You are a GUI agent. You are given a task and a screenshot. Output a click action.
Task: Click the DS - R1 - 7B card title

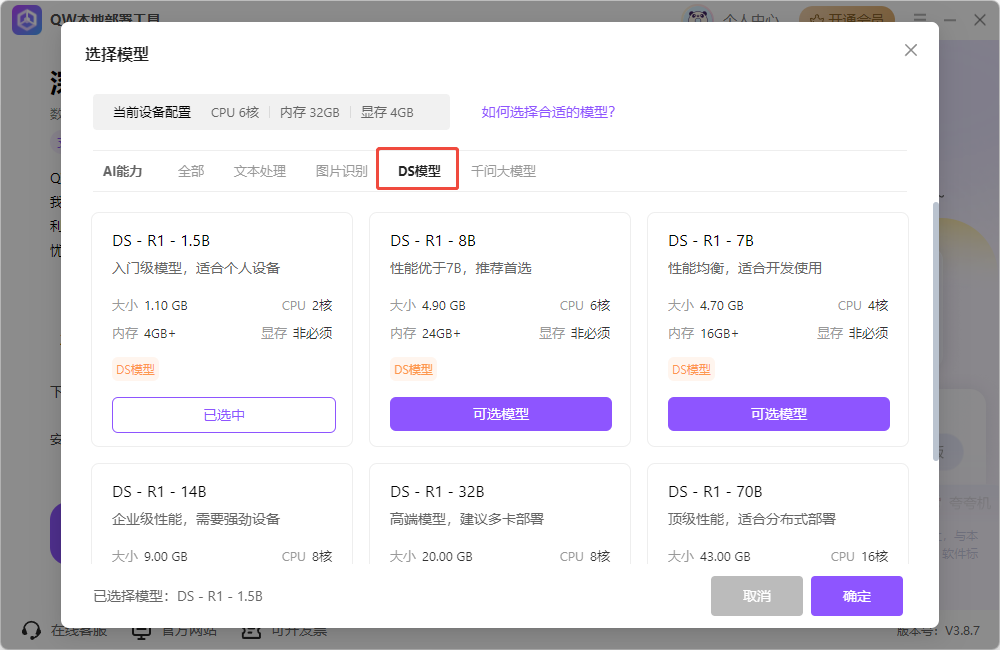click(711, 240)
